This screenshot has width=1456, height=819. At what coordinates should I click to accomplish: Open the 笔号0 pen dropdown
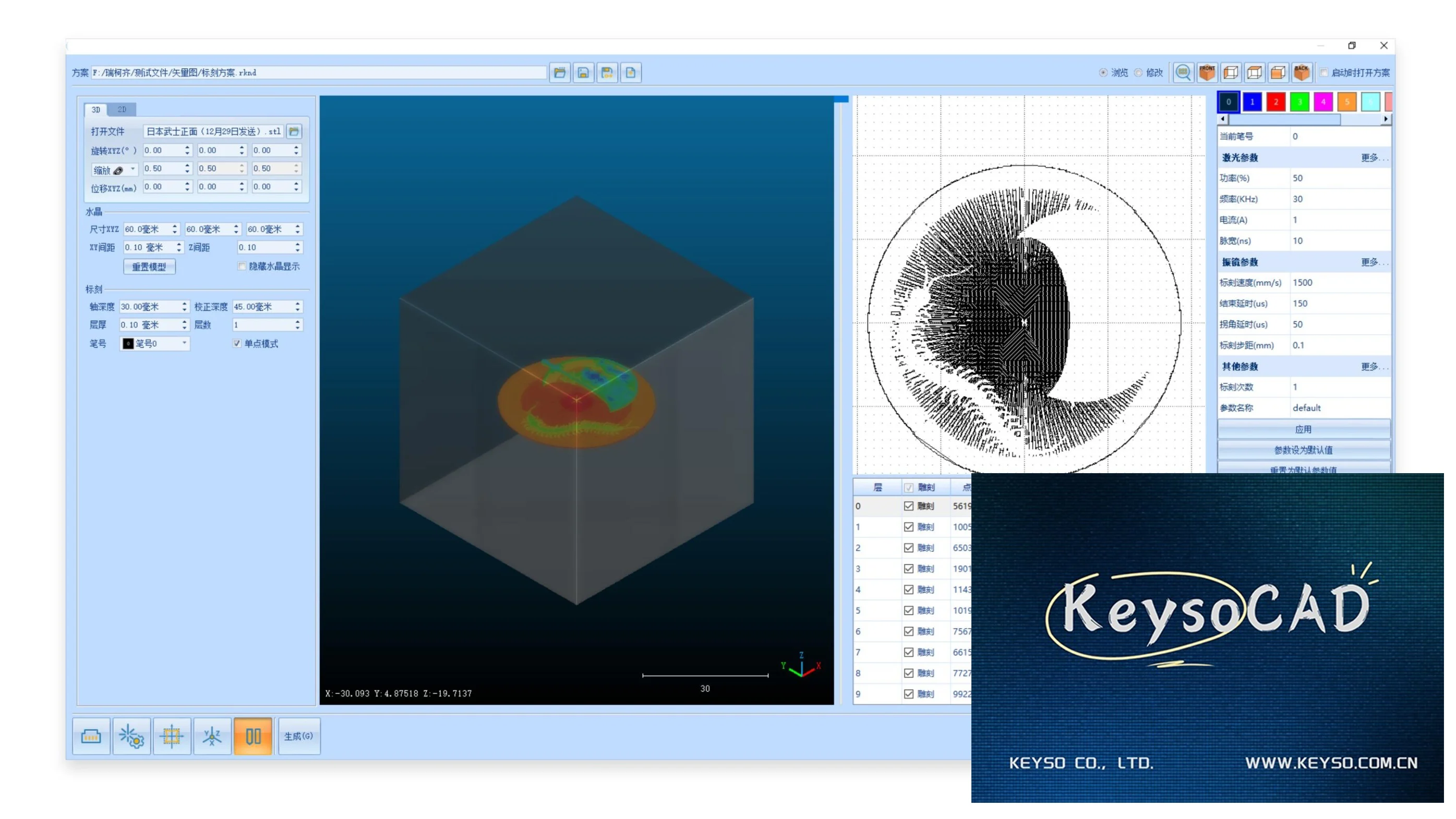pyautogui.click(x=184, y=343)
